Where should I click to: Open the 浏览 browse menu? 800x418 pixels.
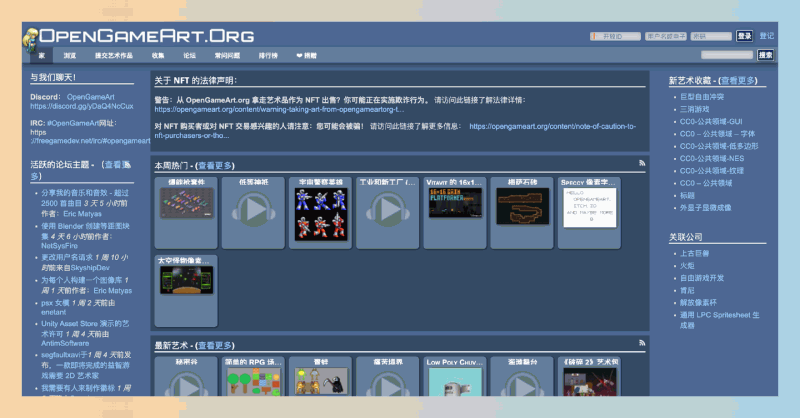70,56
